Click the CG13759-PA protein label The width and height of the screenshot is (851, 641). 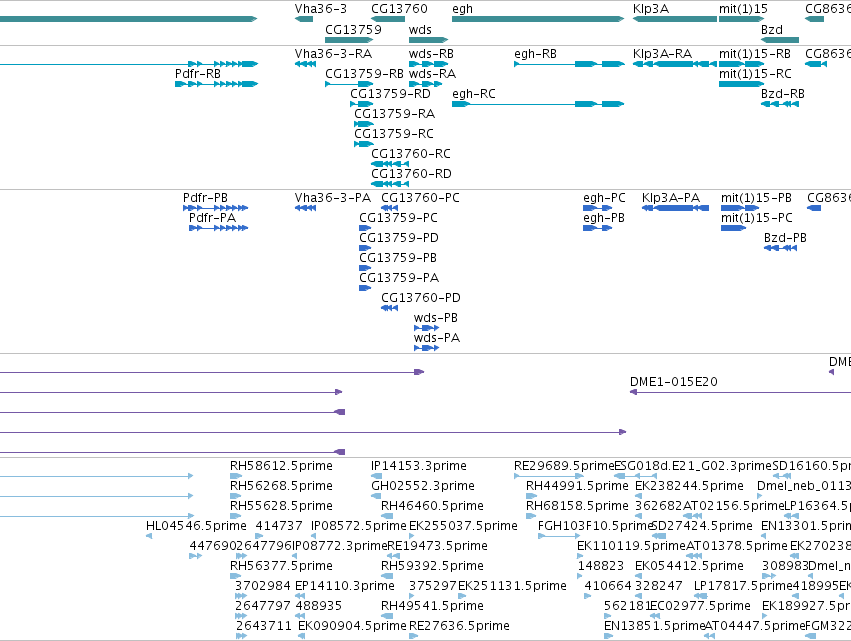pyautogui.click(x=399, y=278)
